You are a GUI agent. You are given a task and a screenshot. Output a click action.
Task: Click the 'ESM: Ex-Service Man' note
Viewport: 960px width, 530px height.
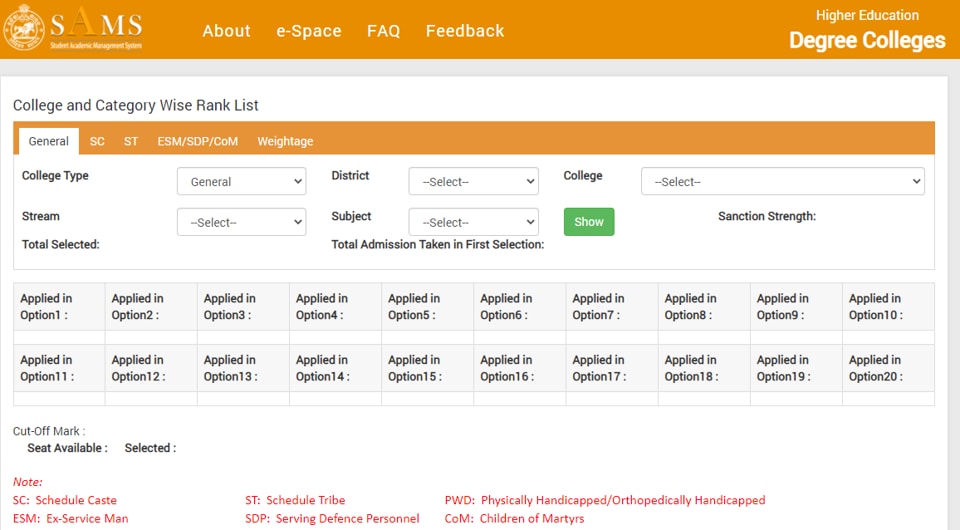click(70, 518)
